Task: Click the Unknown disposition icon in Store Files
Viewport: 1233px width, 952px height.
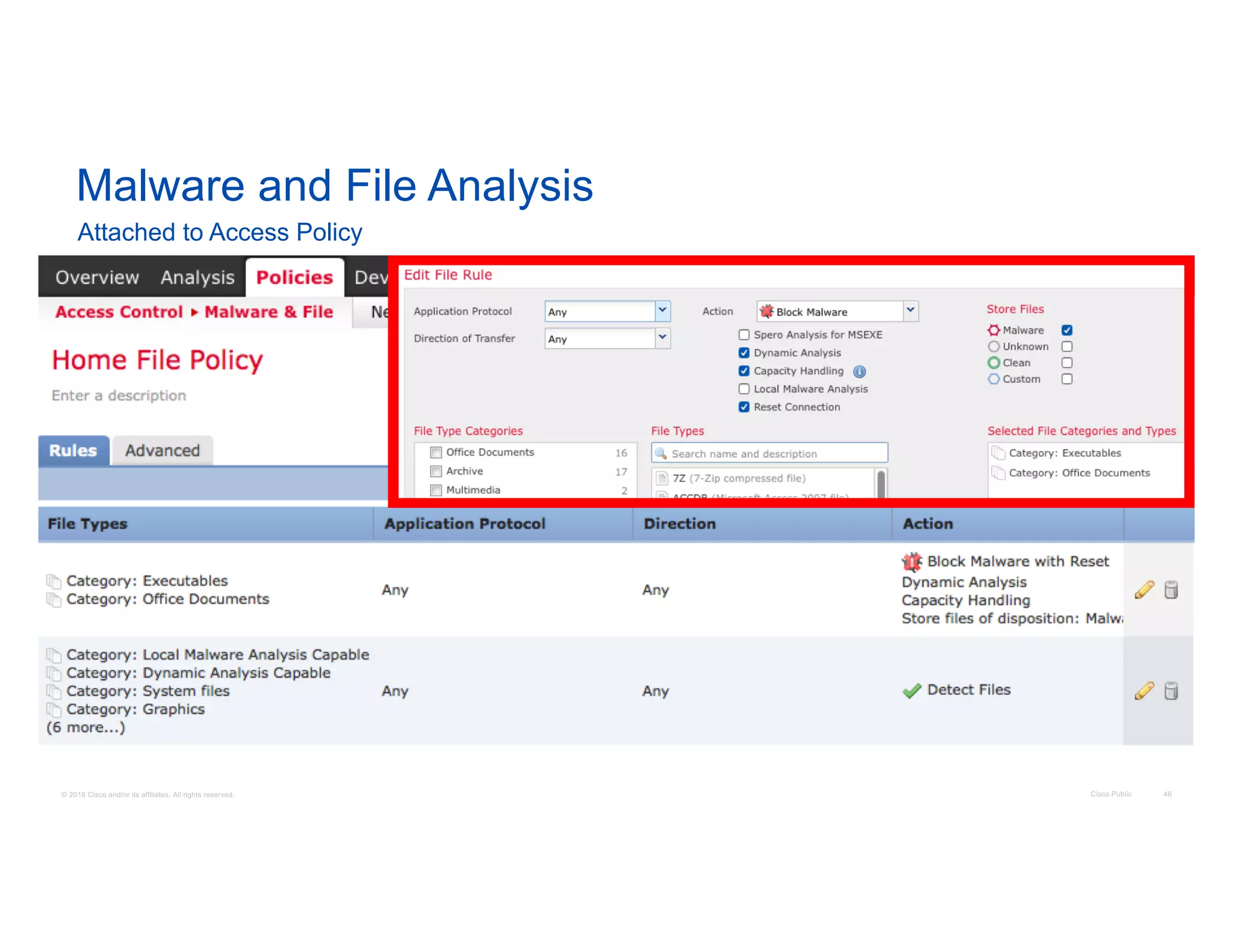Action: click(993, 347)
